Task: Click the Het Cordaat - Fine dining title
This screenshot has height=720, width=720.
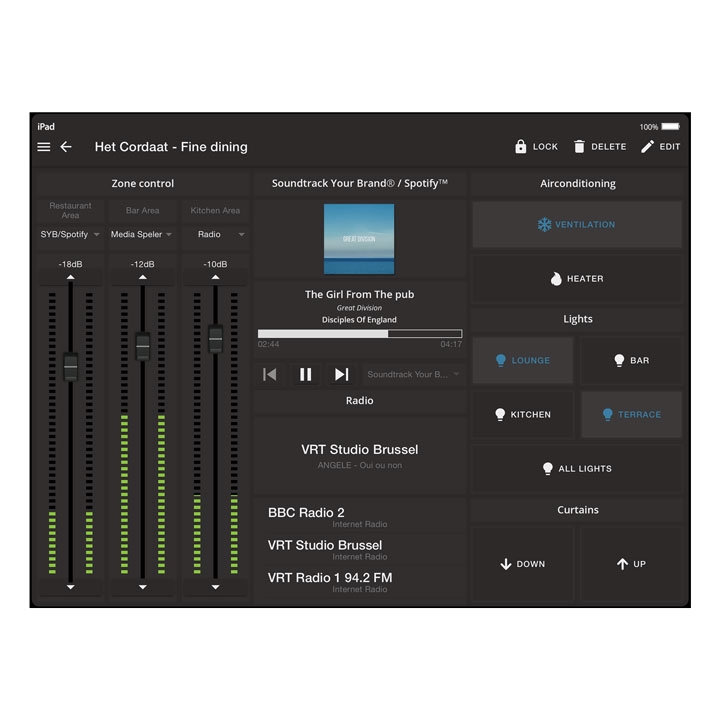Action: 171,147
